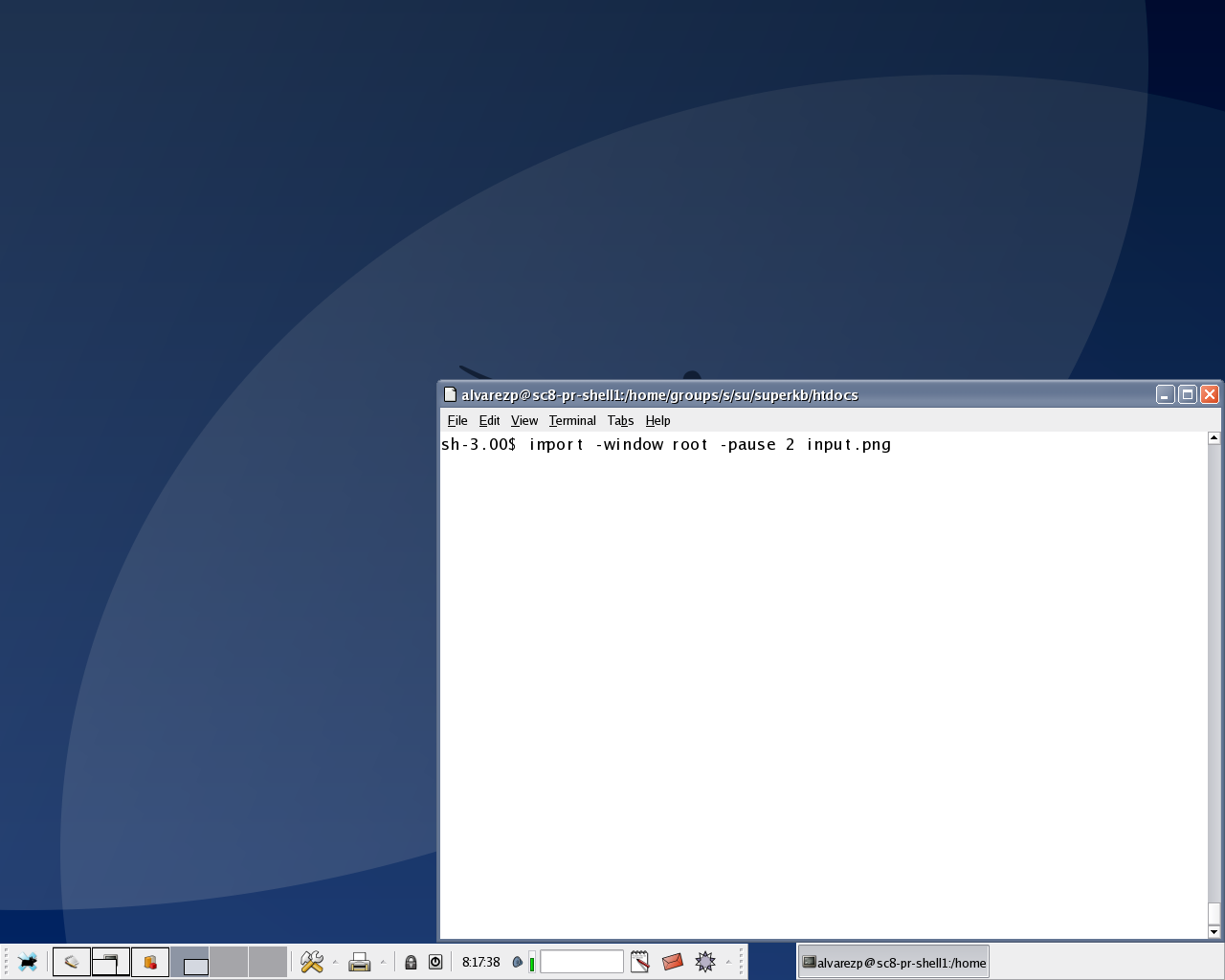The width and height of the screenshot is (1225, 980).
Task: Click the alvarezp@sc8-pr-shell1 taskbar window button
Action: 893,963
